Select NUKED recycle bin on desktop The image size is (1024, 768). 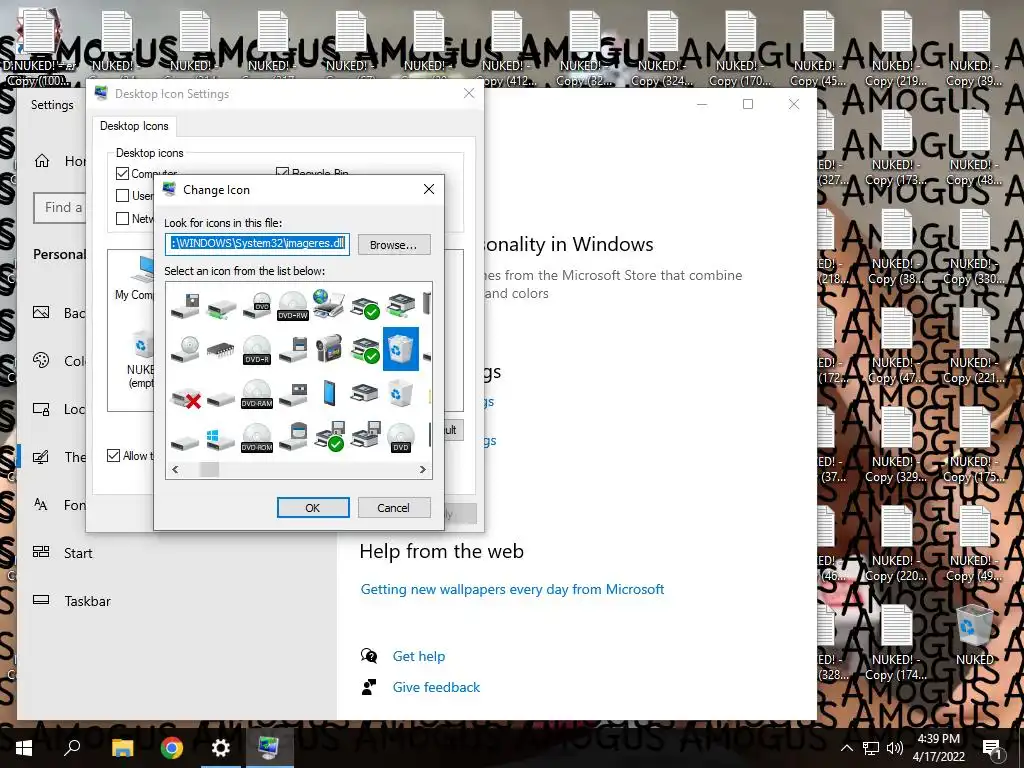(974, 635)
